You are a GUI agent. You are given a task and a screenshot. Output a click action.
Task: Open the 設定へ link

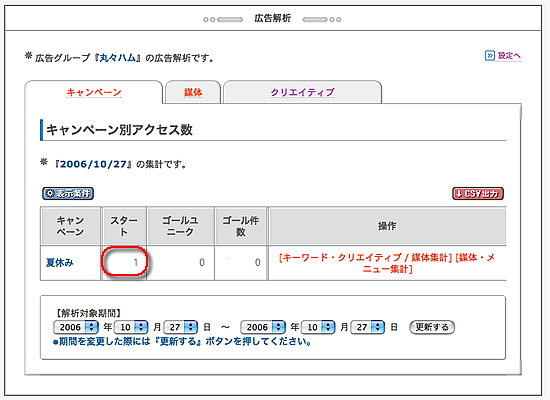(509, 55)
